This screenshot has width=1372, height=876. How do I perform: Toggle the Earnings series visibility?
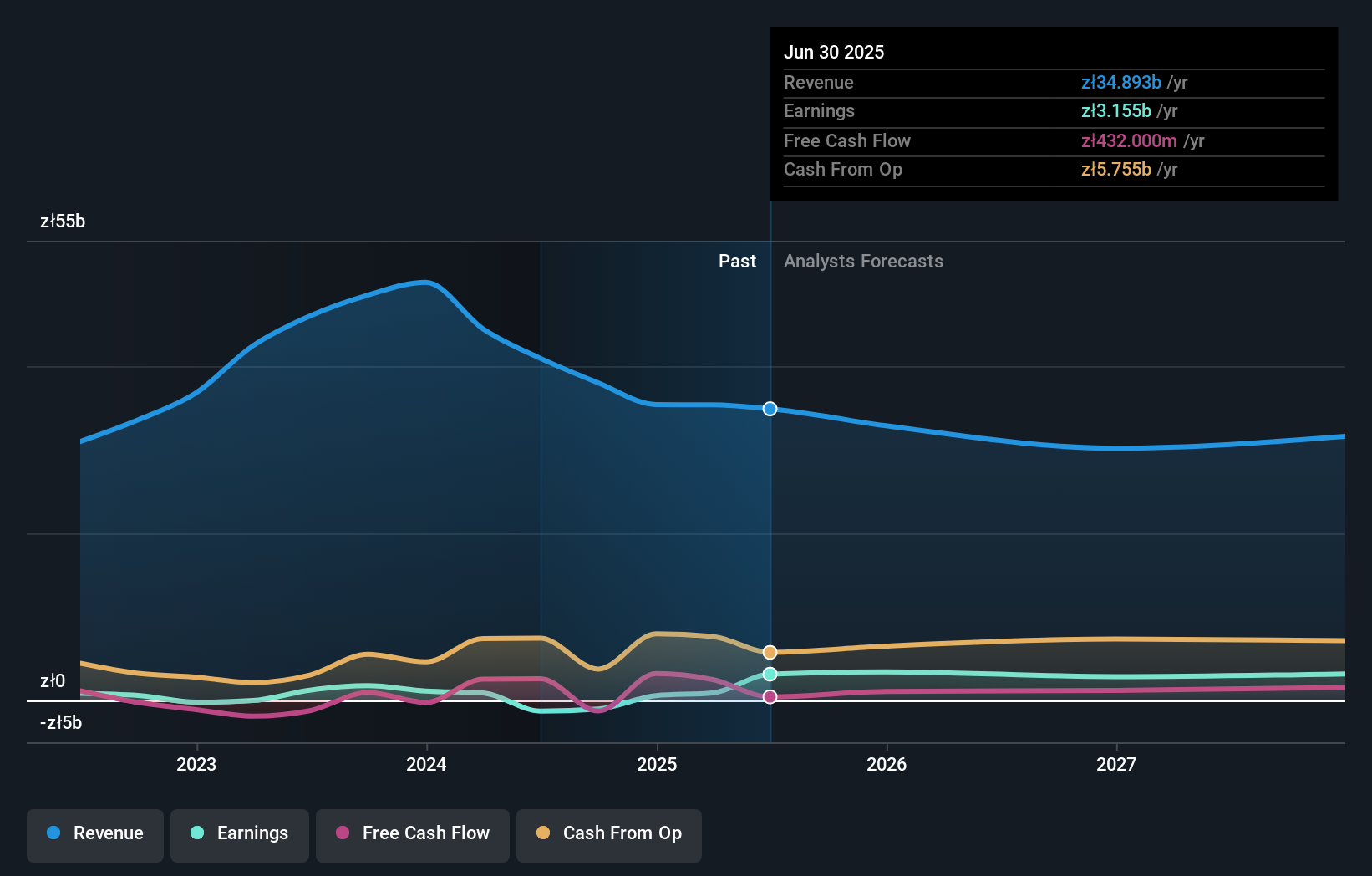[240, 833]
